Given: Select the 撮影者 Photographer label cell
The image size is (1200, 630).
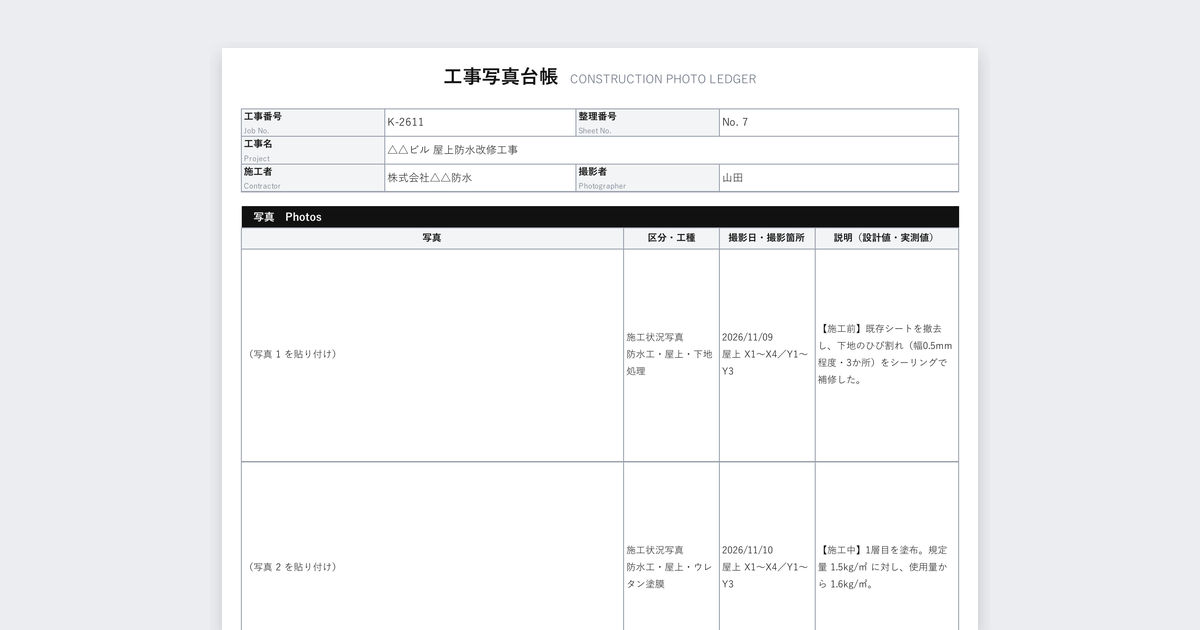Looking at the screenshot, I should coord(647,178).
